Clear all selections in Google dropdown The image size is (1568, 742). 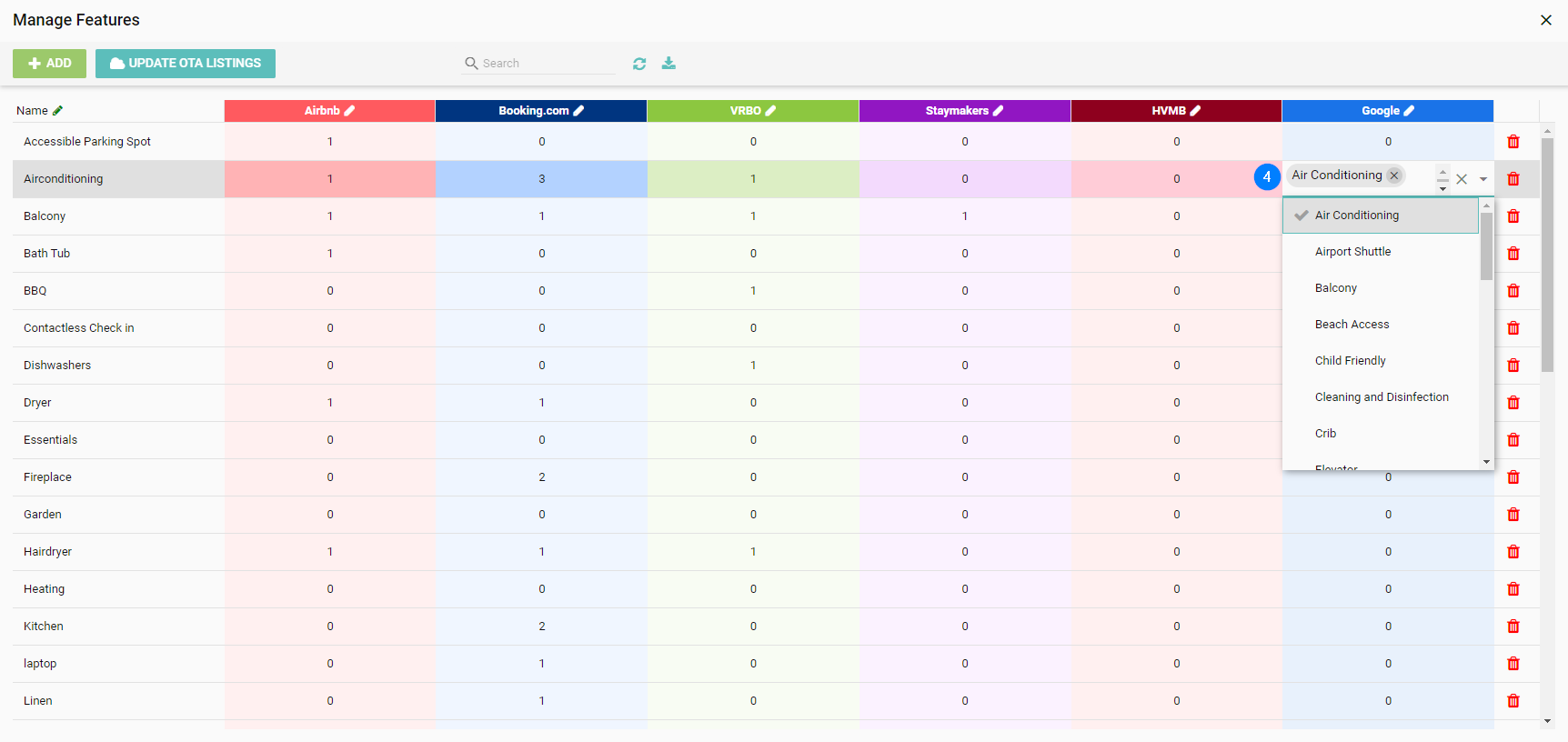click(x=1462, y=179)
